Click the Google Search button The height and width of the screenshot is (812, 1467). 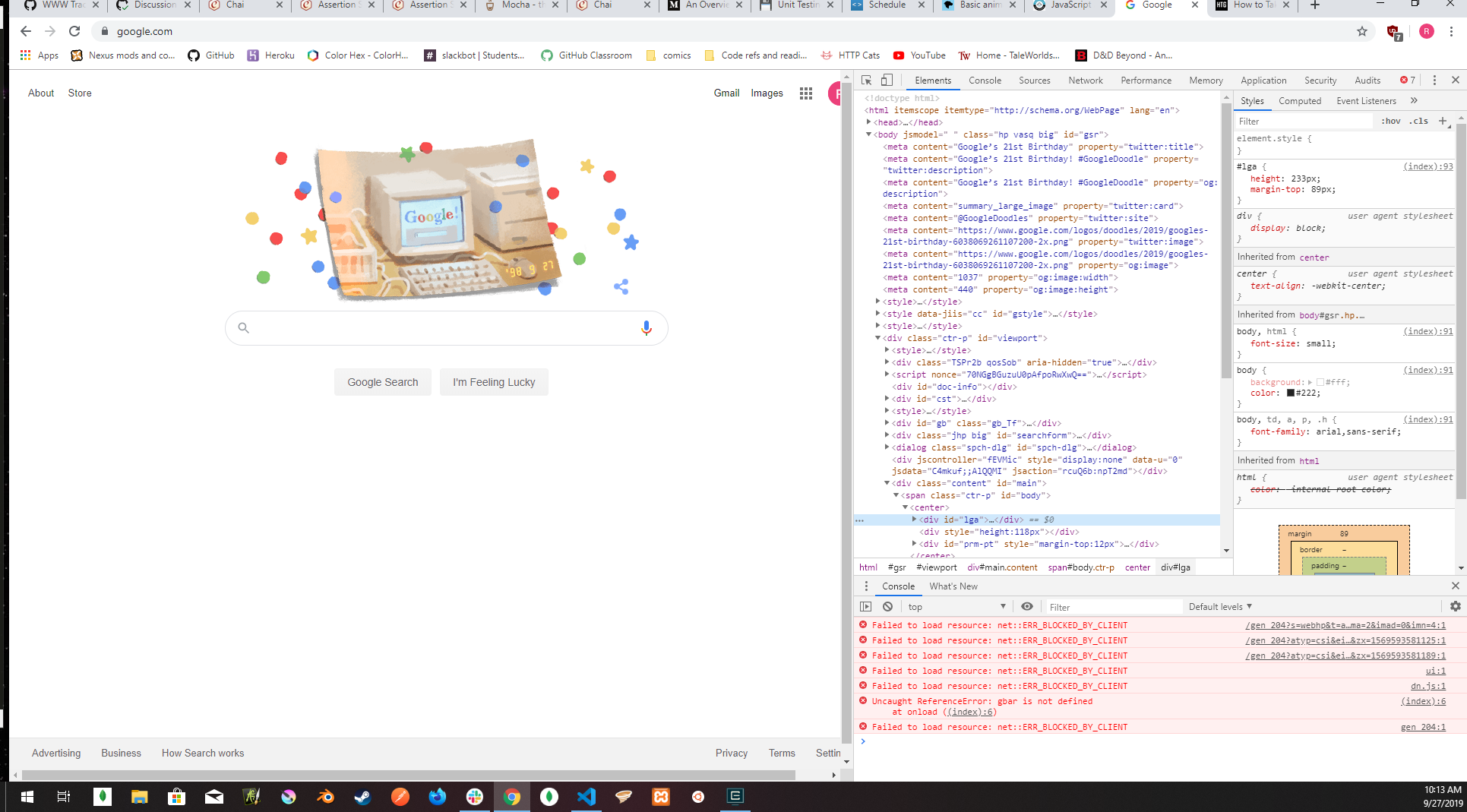(x=382, y=382)
